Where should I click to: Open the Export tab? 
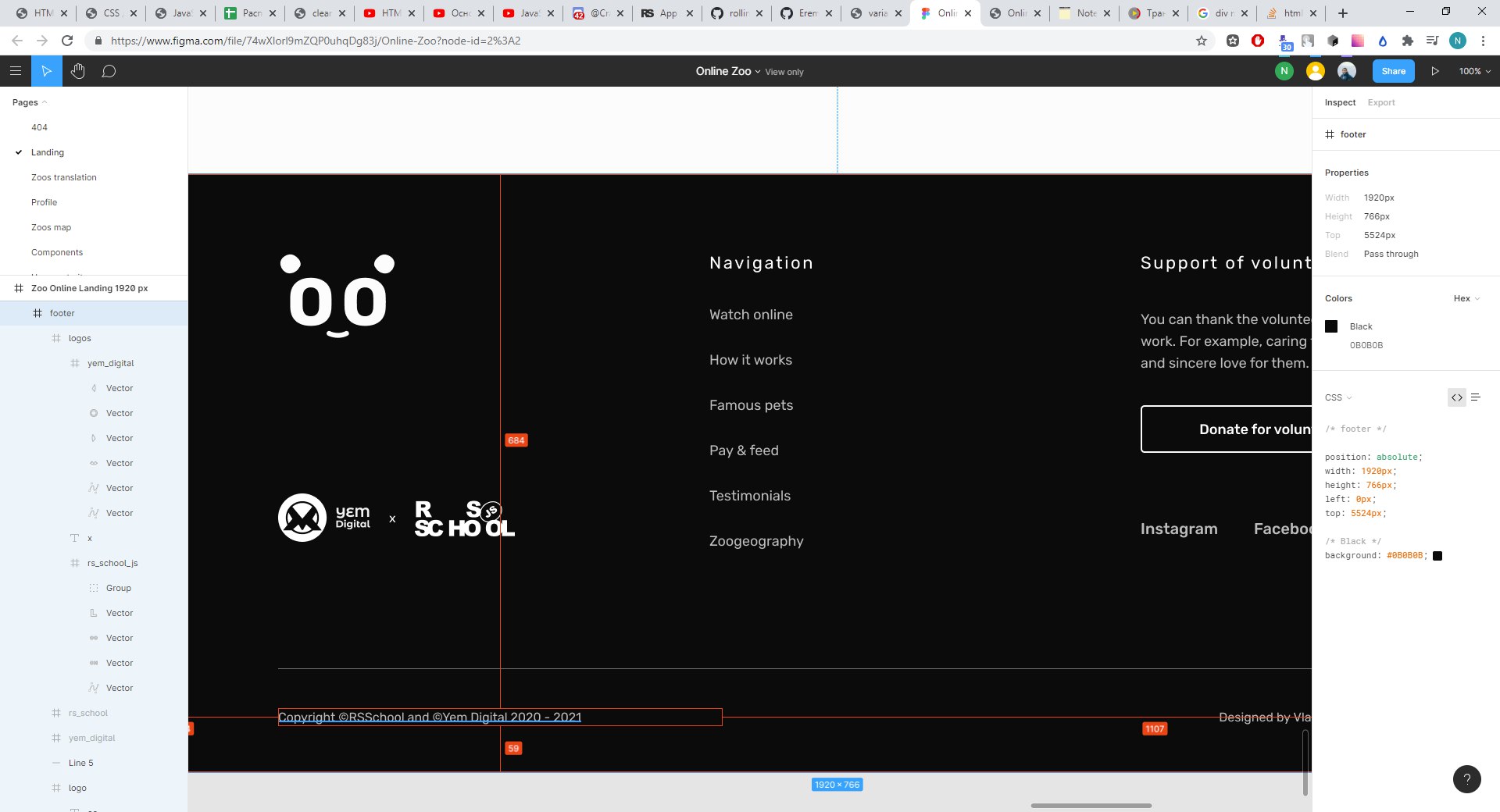(1380, 102)
